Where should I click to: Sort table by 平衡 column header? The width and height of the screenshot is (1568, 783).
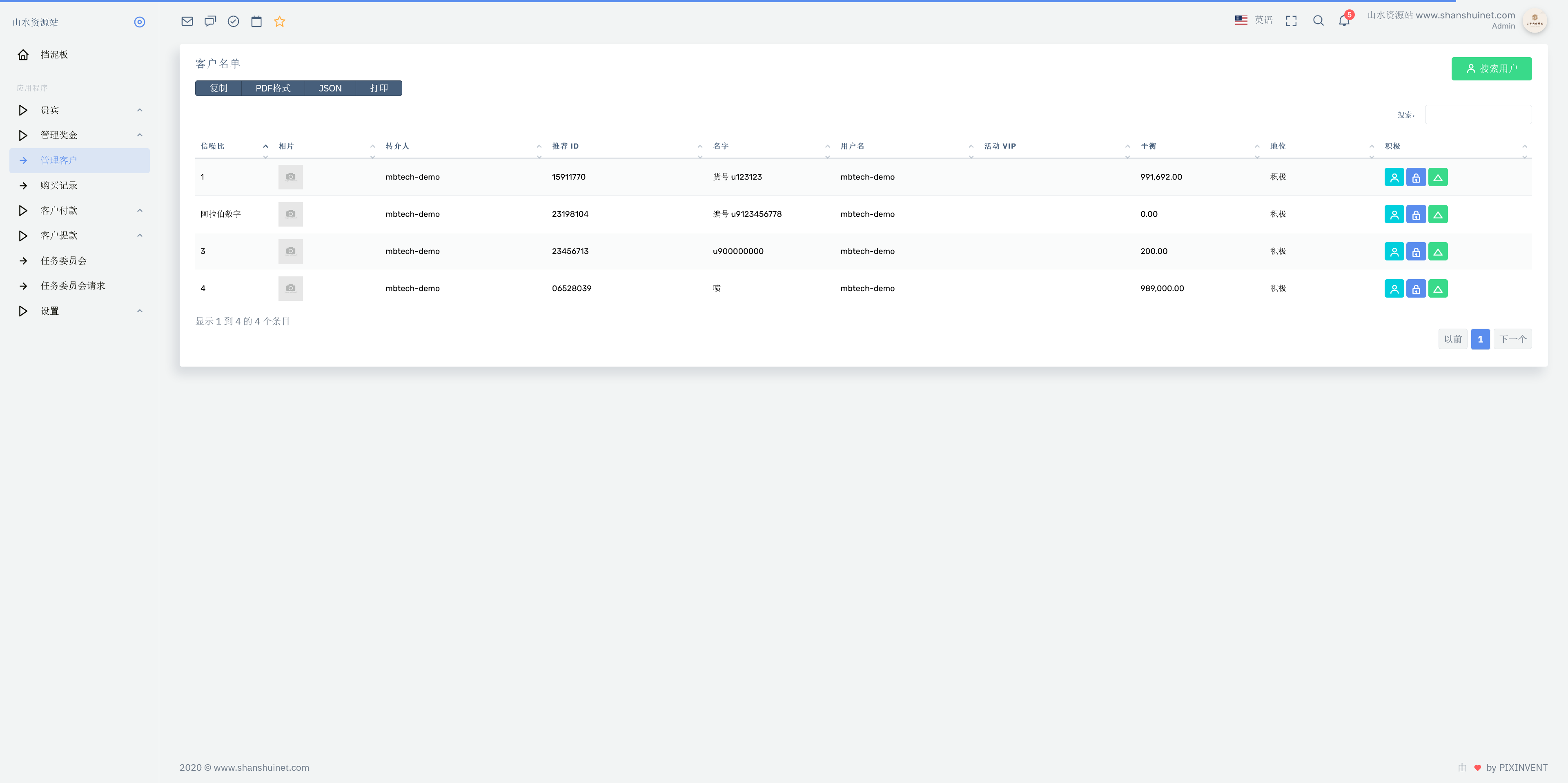1148,146
